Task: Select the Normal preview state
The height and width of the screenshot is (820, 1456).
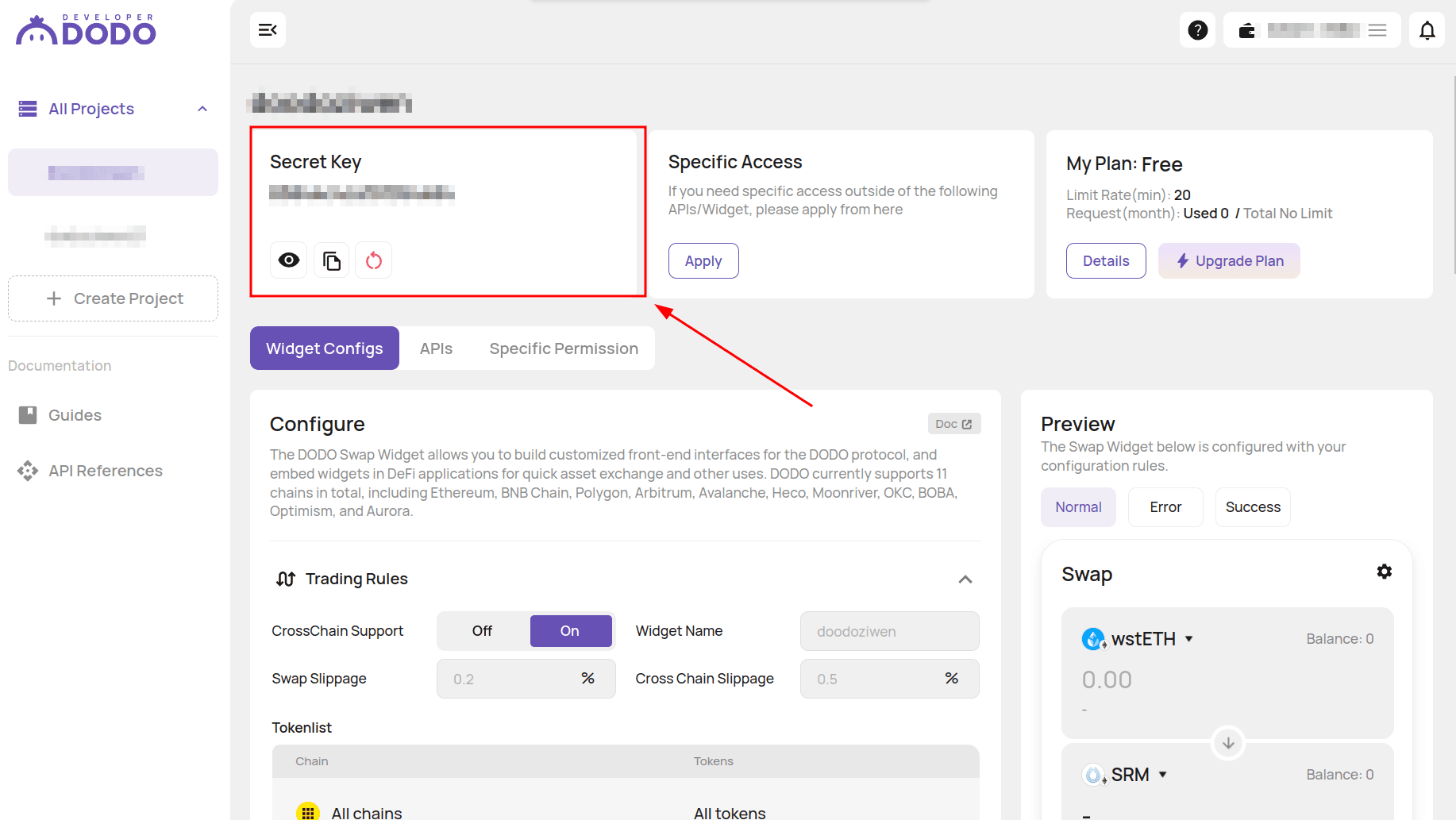Action: [1078, 507]
